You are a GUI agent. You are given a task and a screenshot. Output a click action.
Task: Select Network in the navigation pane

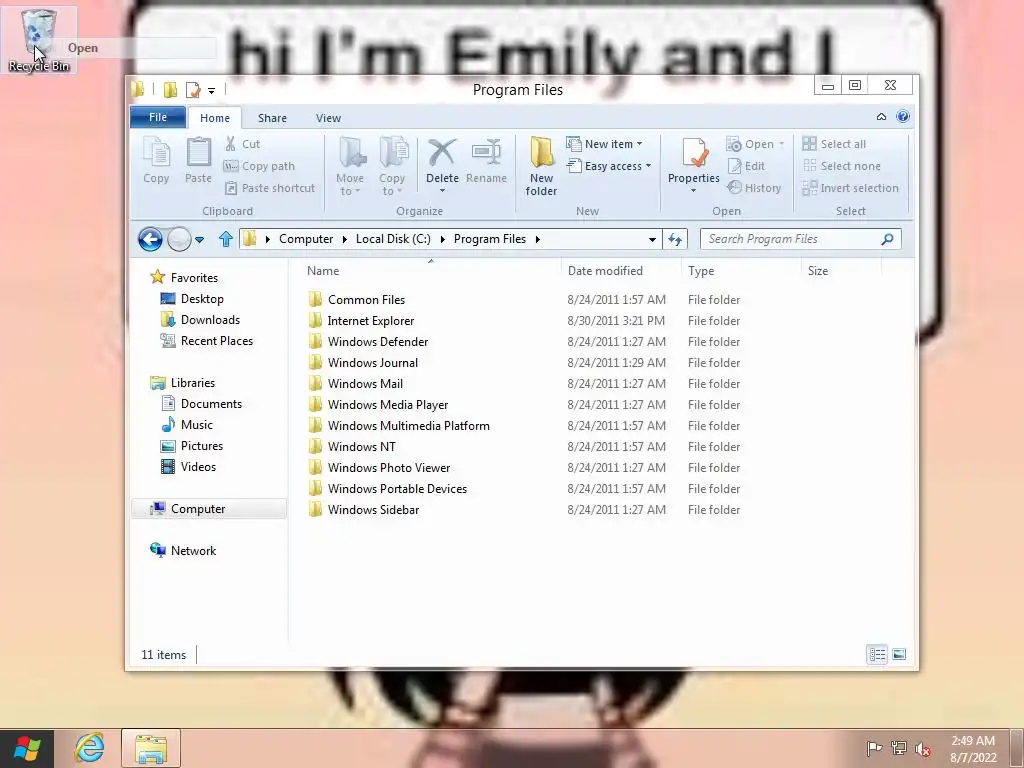tap(193, 551)
